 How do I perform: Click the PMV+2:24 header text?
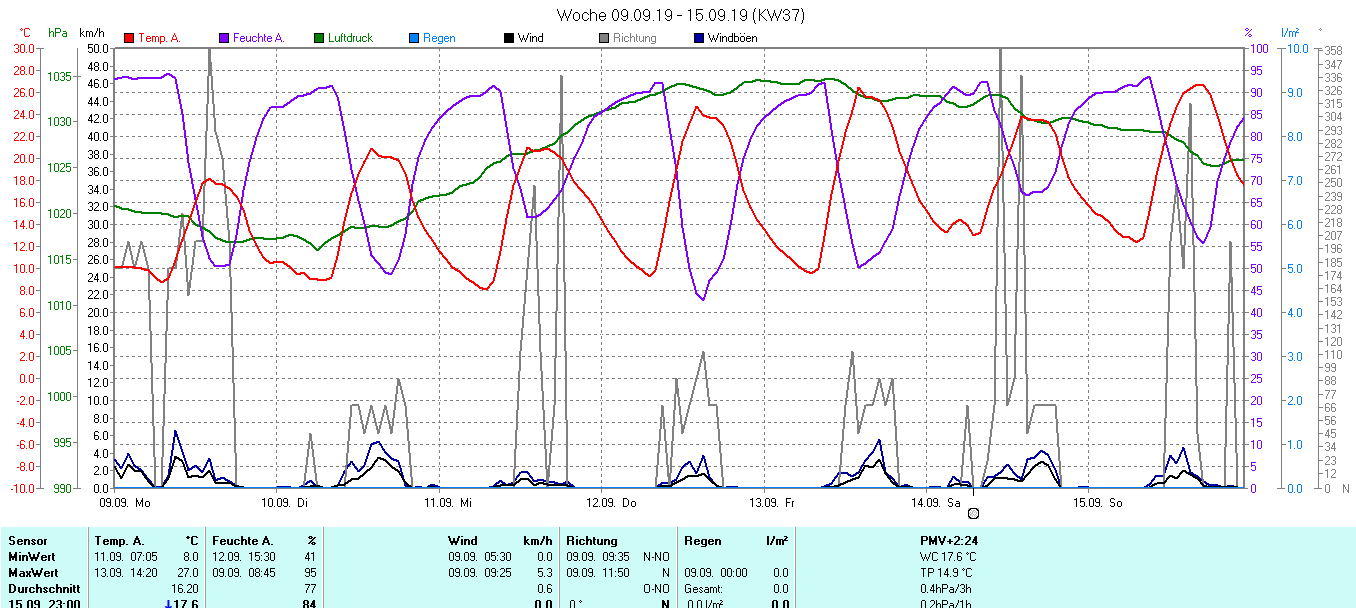point(949,541)
